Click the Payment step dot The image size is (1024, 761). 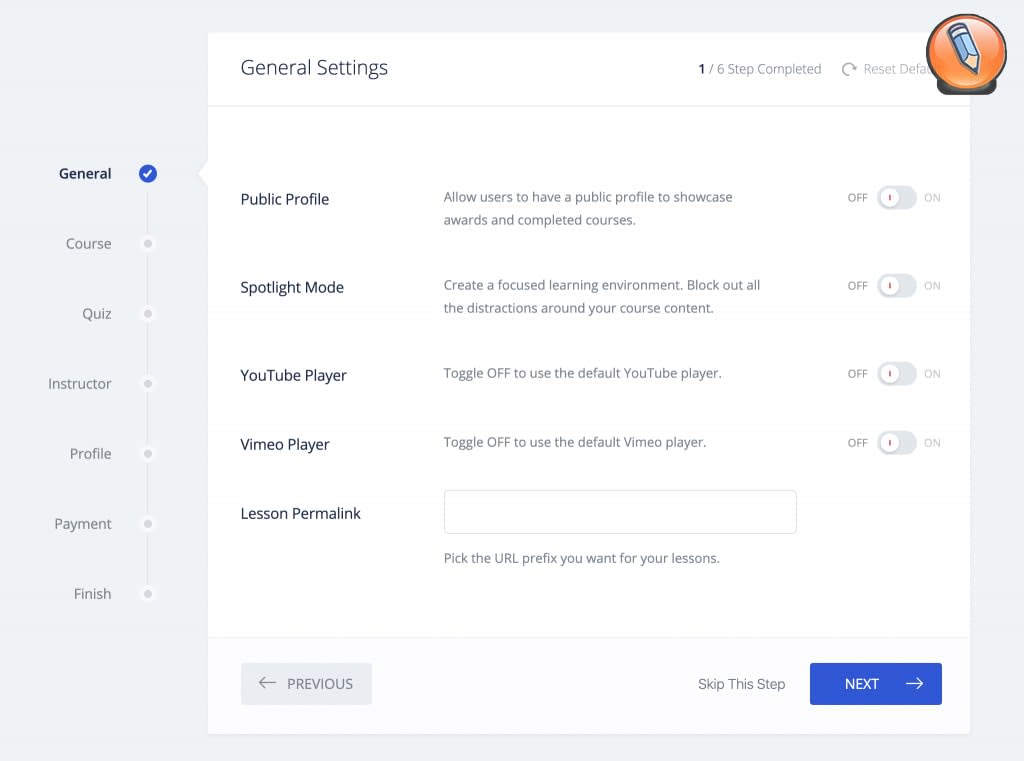[x=148, y=524]
